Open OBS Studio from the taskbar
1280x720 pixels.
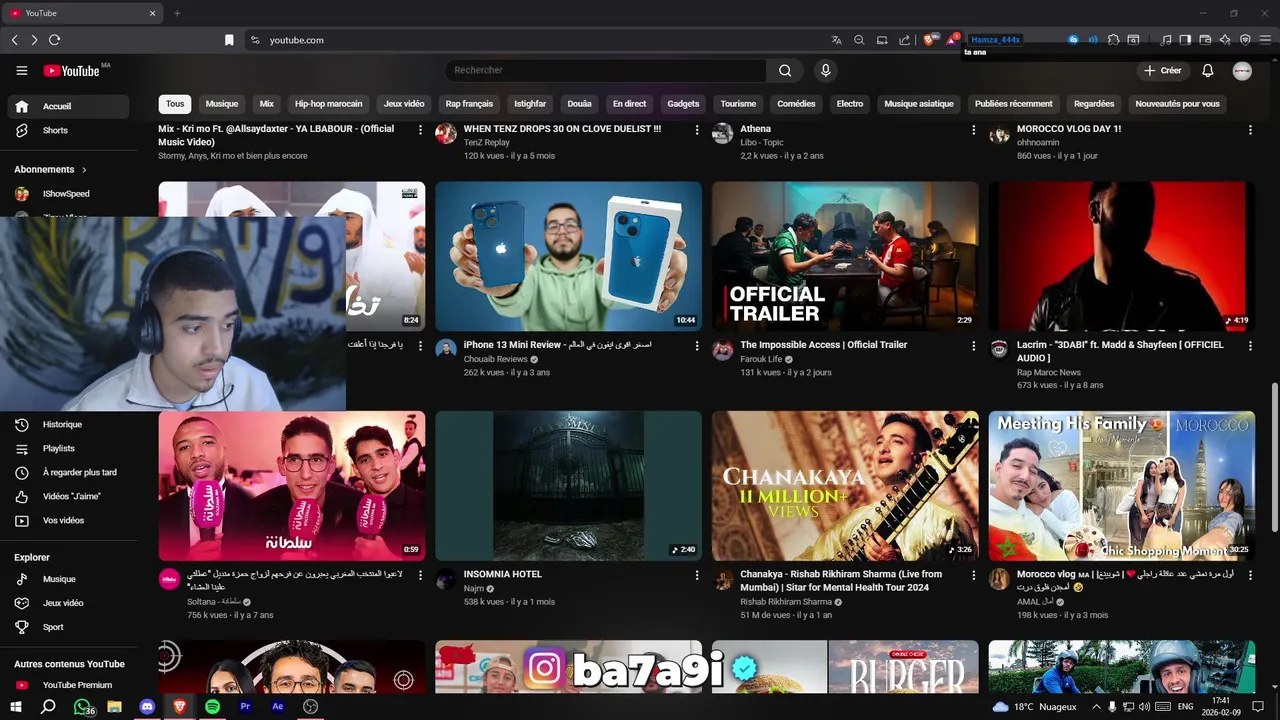click(311, 706)
